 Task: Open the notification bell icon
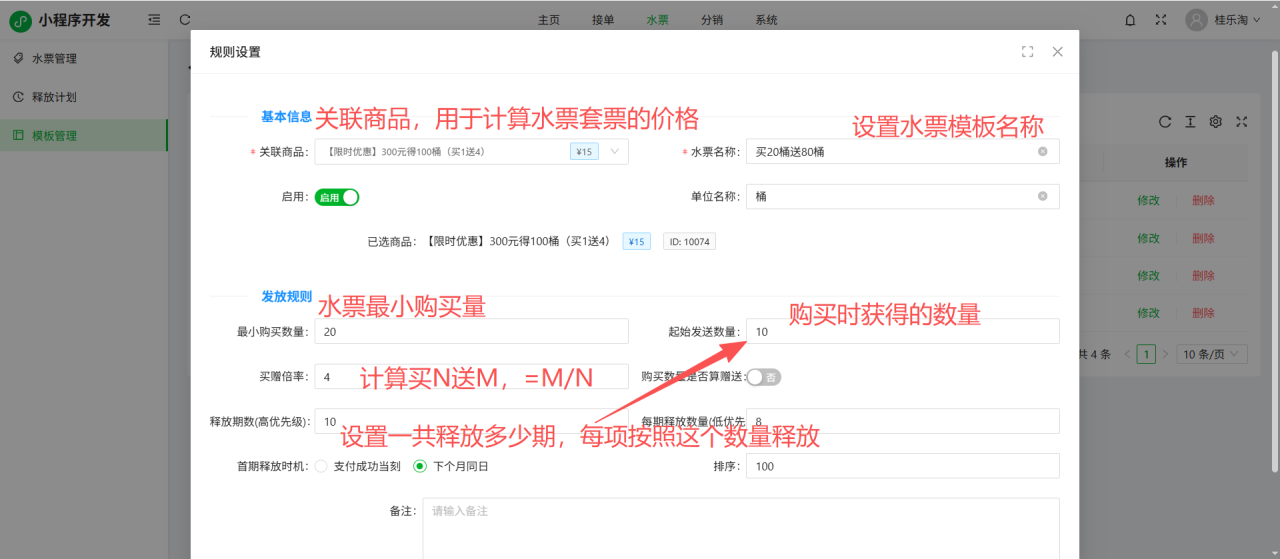click(x=1130, y=19)
